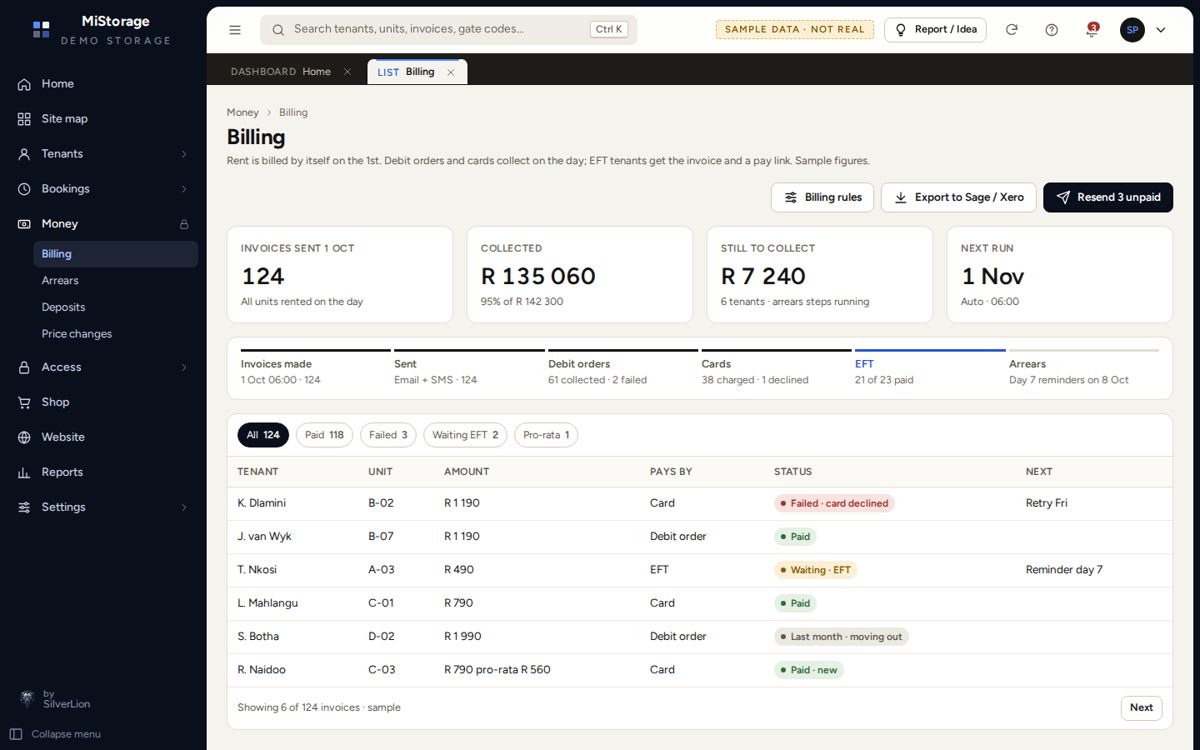
Task: Click the Bookings clock icon
Action: (x=24, y=189)
